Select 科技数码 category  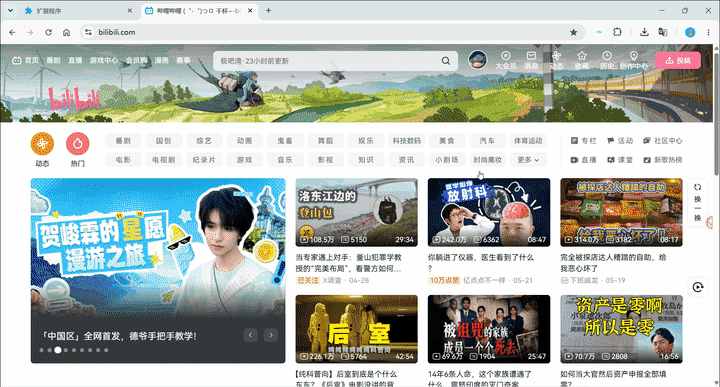(x=406, y=140)
